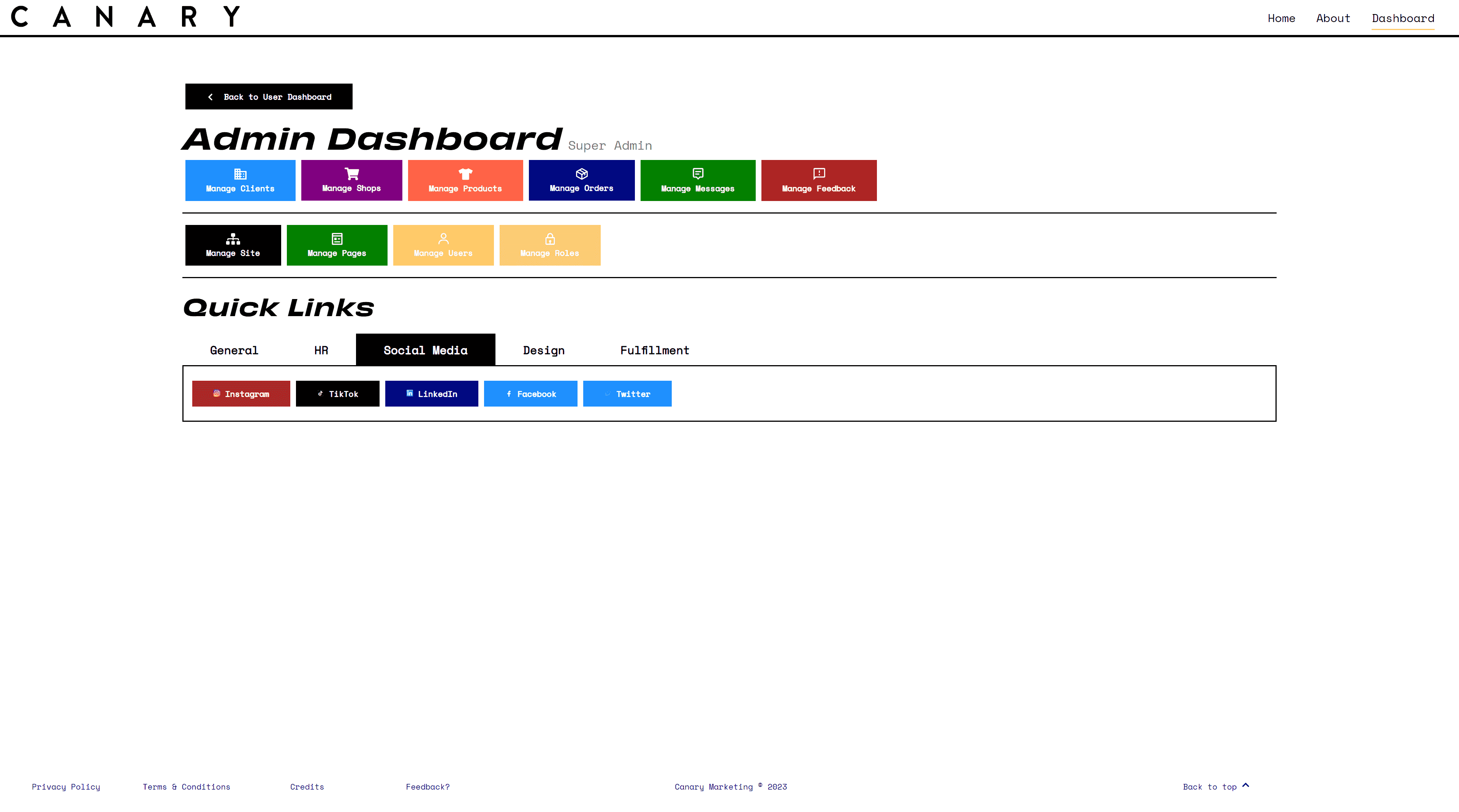This screenshot has width=1459, height=812.
Task: Click the Manage Orders box icon
Action: pyautogui.click(x=581, y=173)
